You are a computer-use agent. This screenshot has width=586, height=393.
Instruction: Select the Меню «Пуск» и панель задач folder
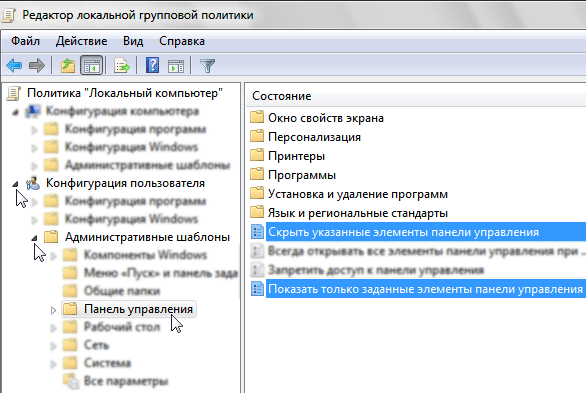point(161,273)
